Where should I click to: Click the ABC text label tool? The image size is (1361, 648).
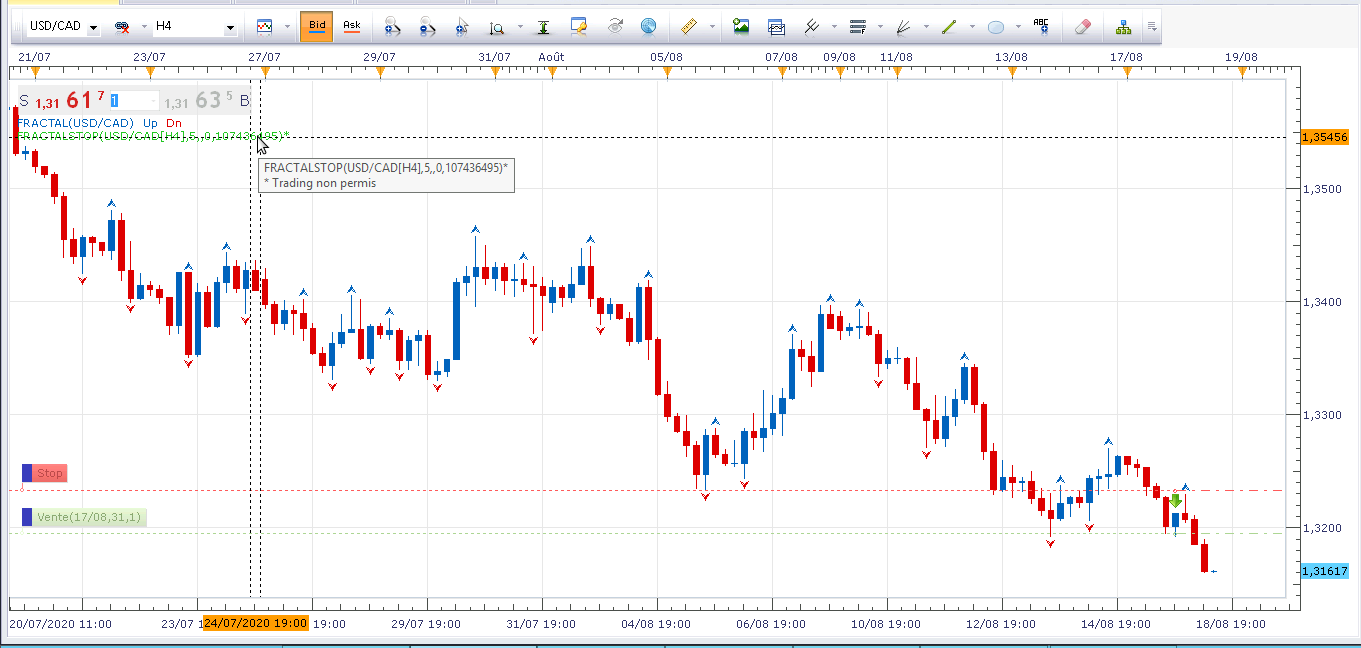pos(1041,26)
